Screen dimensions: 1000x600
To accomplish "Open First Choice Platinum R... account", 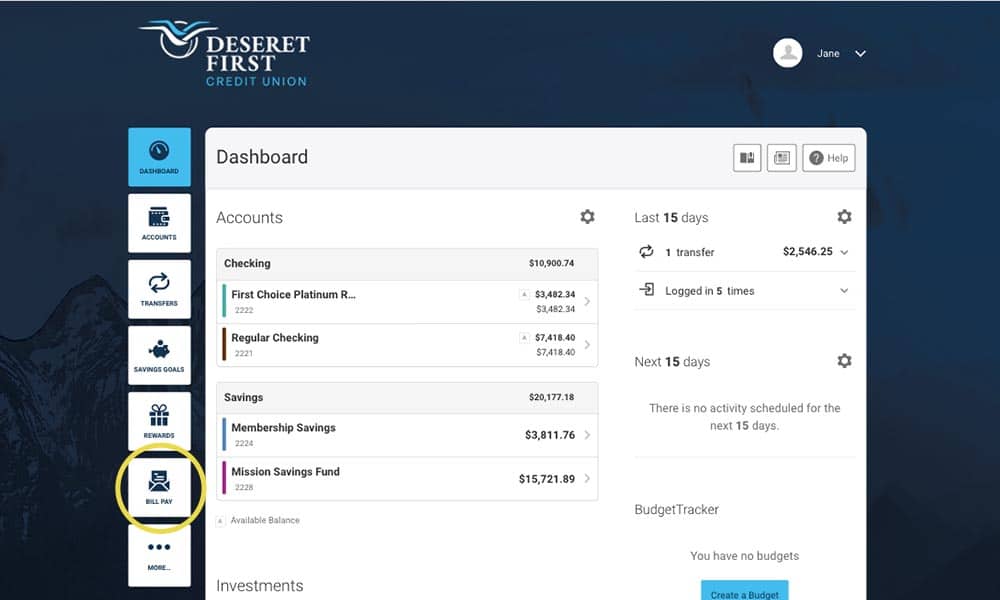I will point(408,302).
